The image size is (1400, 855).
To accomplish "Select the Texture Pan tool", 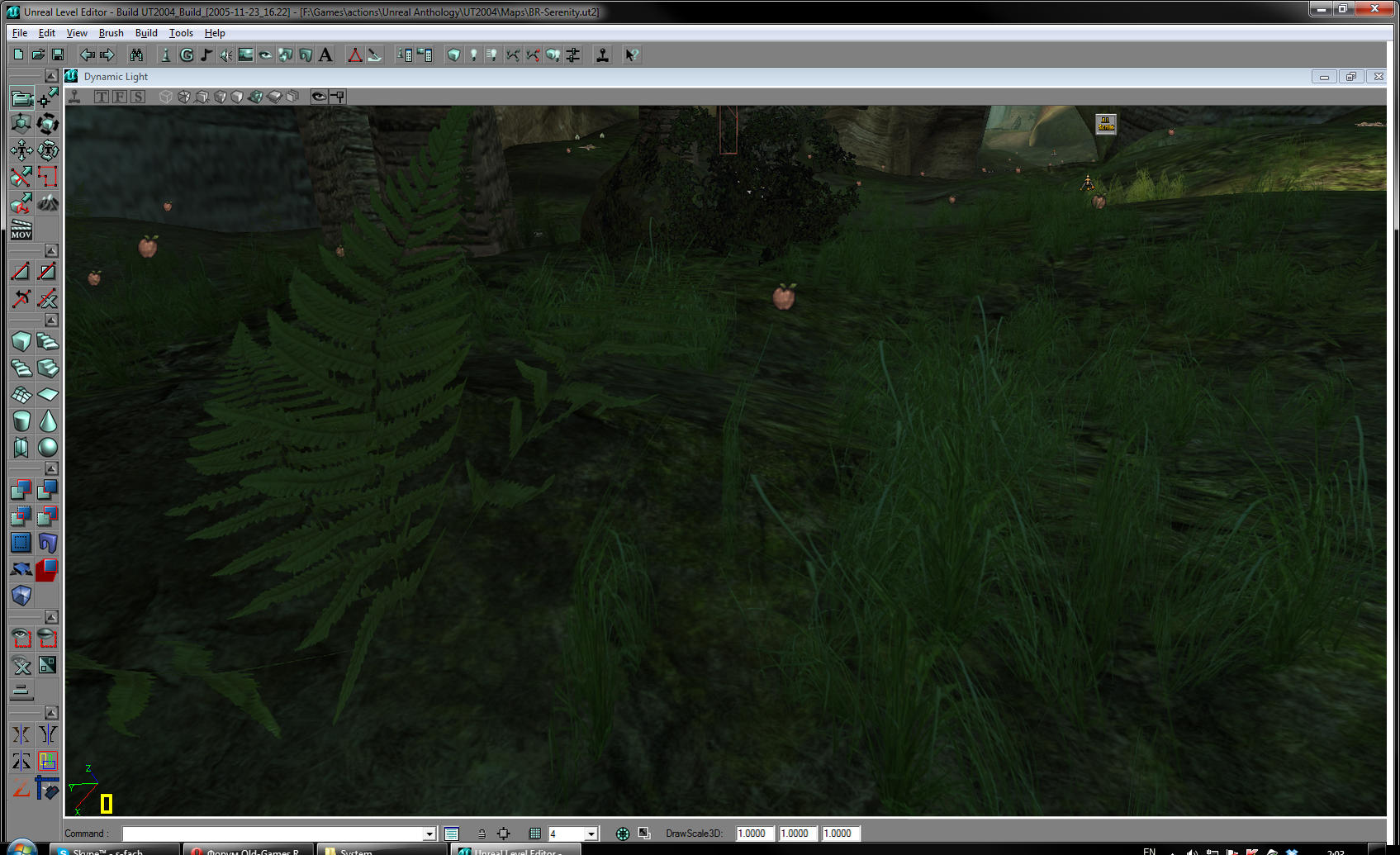I will [21, 150].
